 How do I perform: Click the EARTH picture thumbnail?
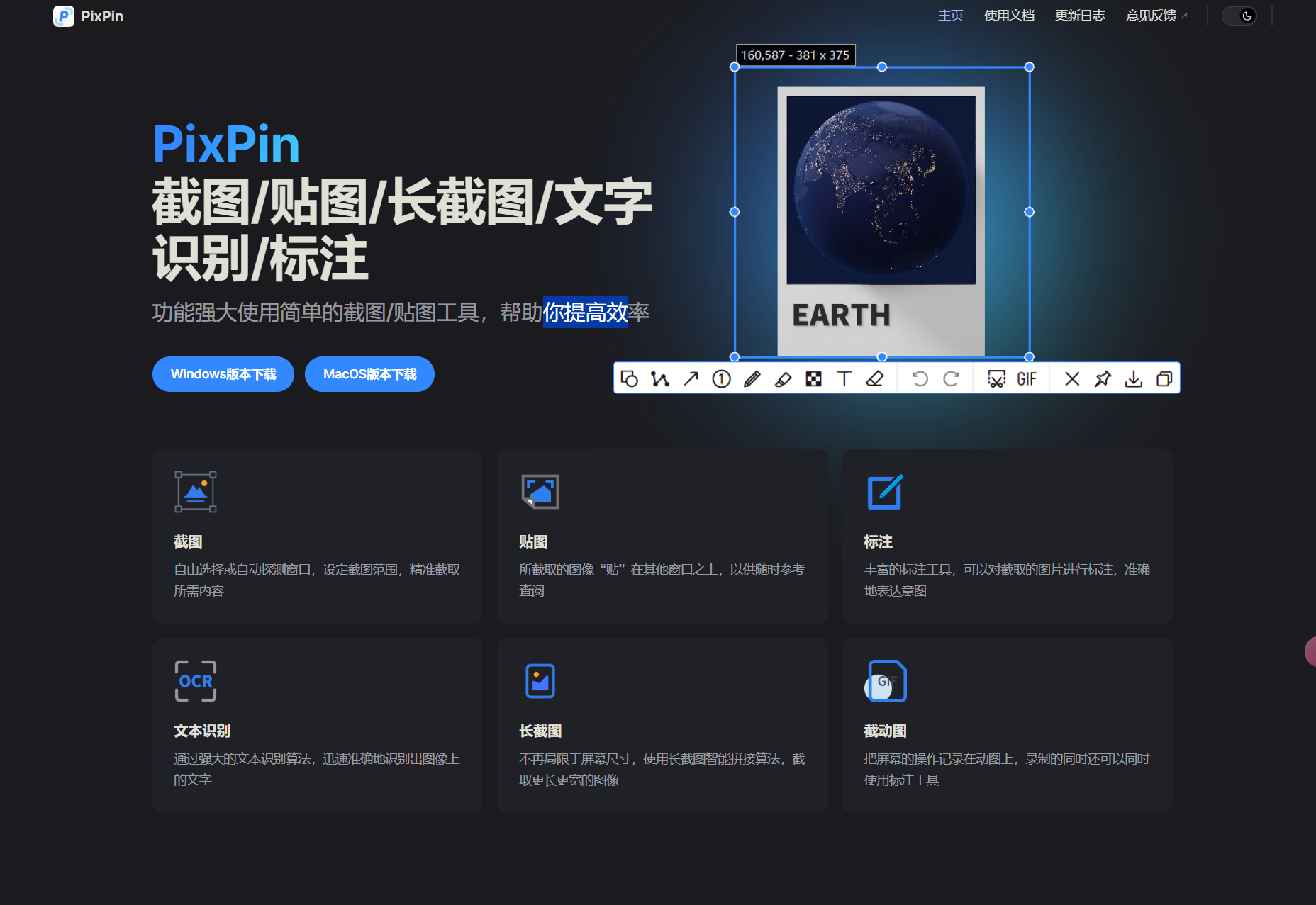click(881, 221)
